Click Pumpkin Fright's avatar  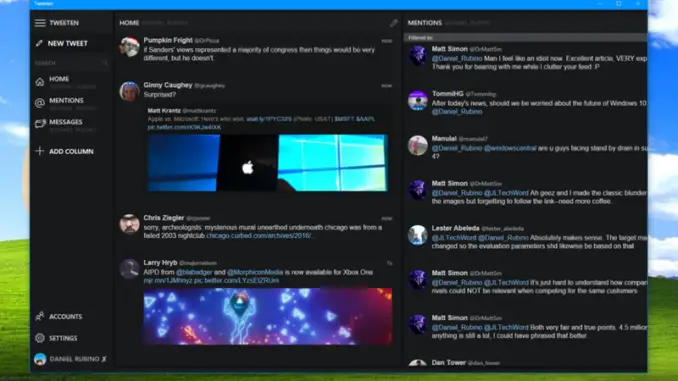129,47
